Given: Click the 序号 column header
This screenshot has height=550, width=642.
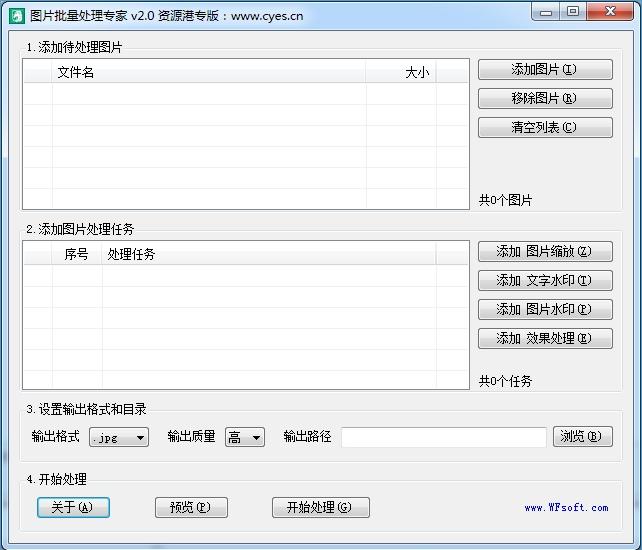Looking at the screenshot, I should [x=77, y=254].
